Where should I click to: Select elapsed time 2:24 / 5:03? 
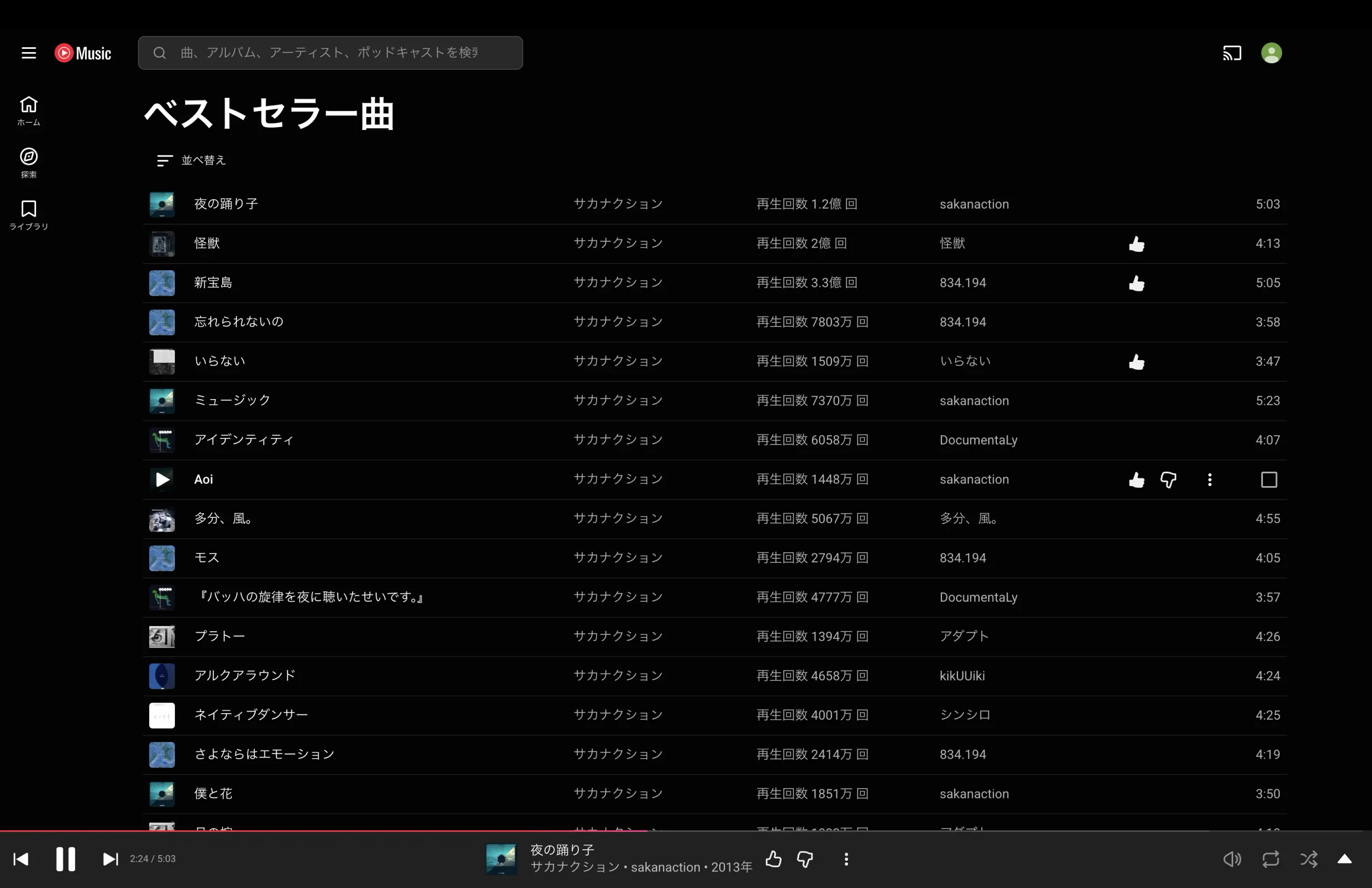pyautogui.click(x=153, y=859)
